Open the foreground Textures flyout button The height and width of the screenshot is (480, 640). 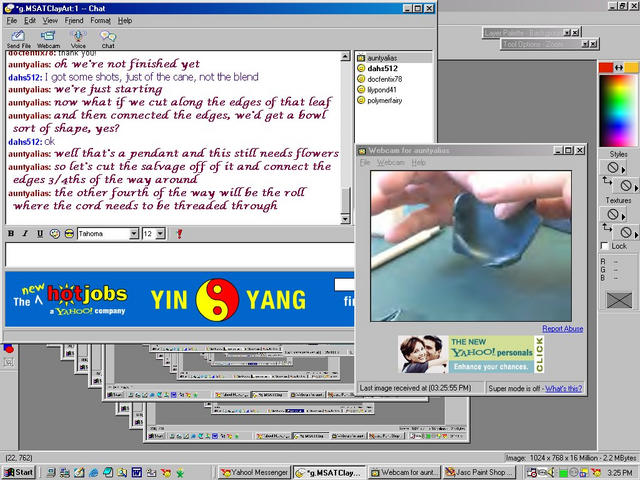click(x=613, y=214)
